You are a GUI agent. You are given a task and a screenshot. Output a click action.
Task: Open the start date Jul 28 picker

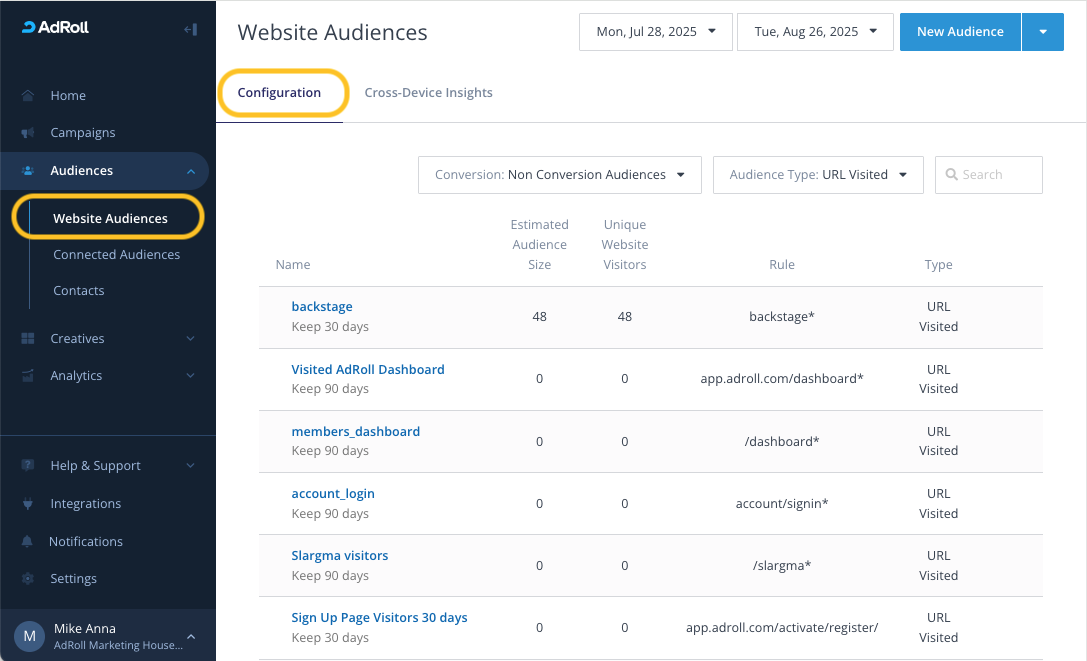[655, 32]
